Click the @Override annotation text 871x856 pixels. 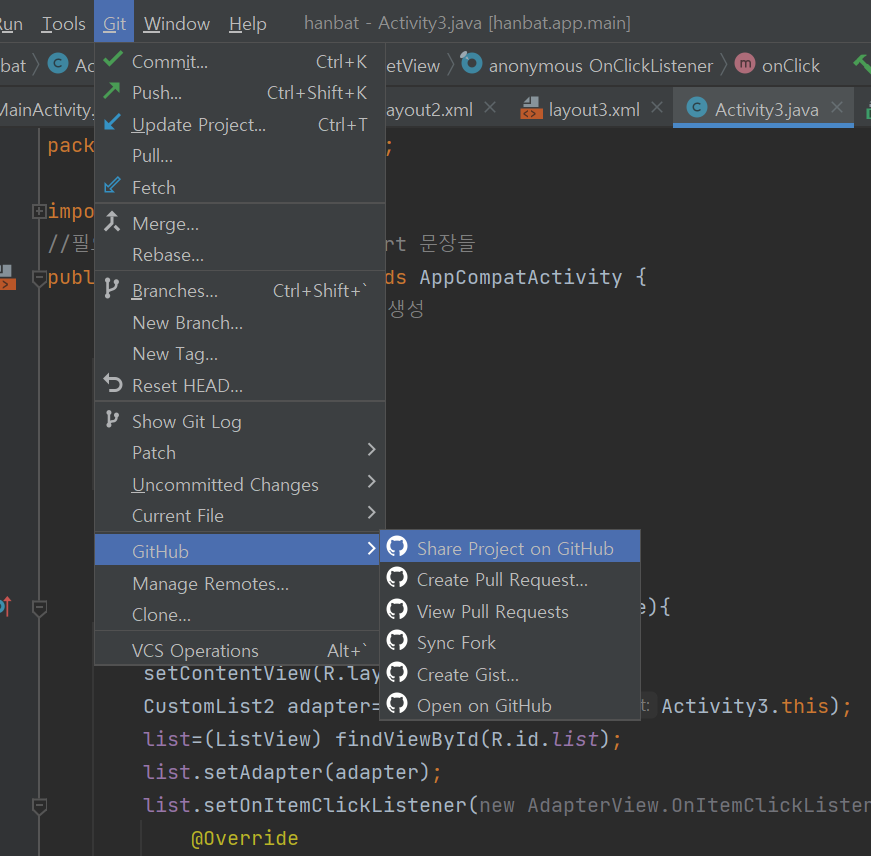(x=244, y=838)
